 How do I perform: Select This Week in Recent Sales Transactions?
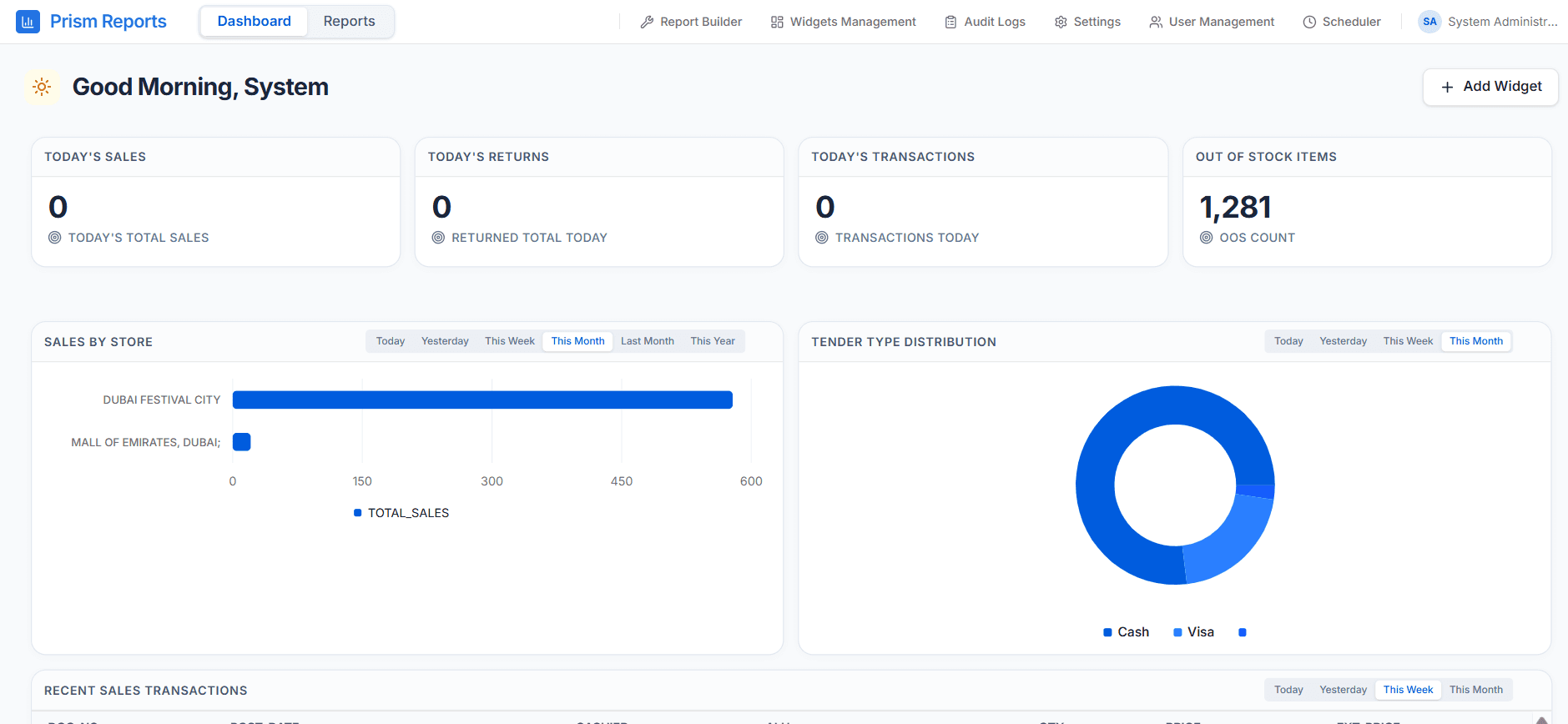coord(1408,690)
